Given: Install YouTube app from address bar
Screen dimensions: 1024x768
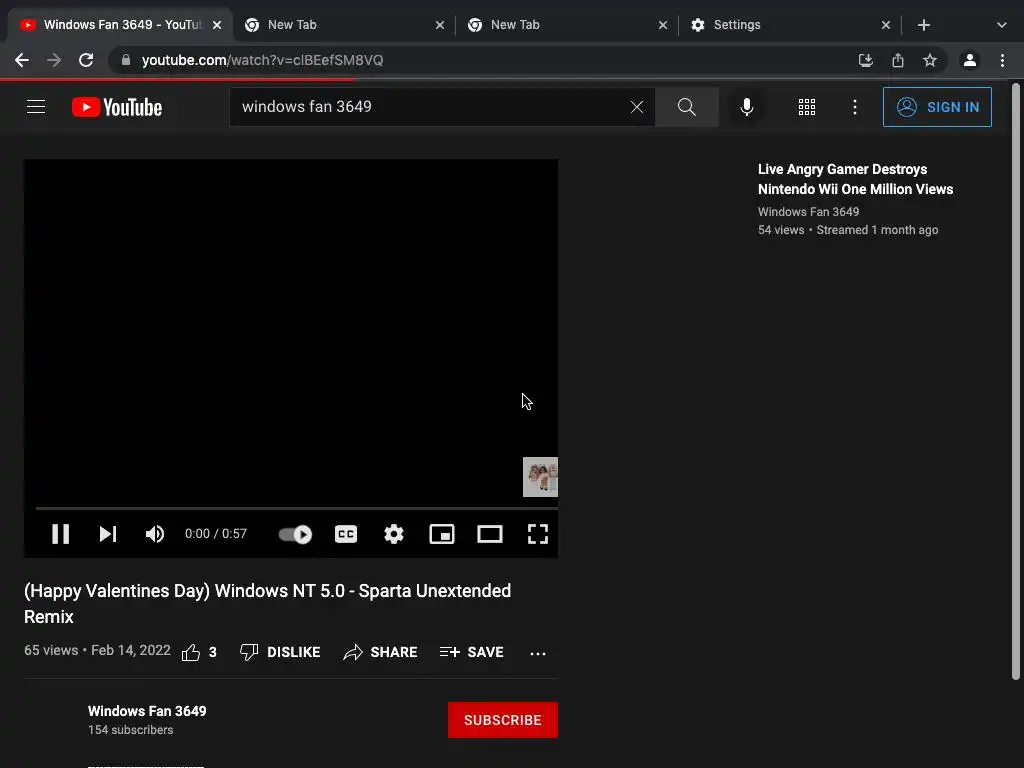Looking at the screenshot, I should pyautogui.click(x=866, y=60).
